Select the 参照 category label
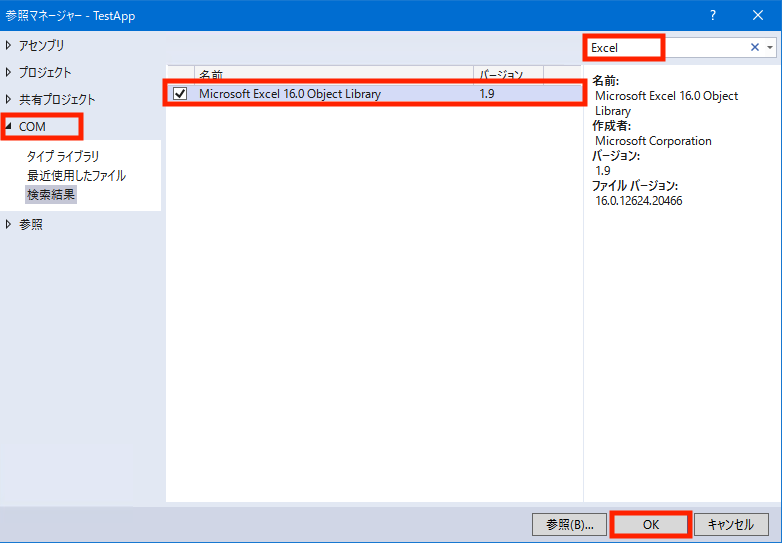 [31, 224]
